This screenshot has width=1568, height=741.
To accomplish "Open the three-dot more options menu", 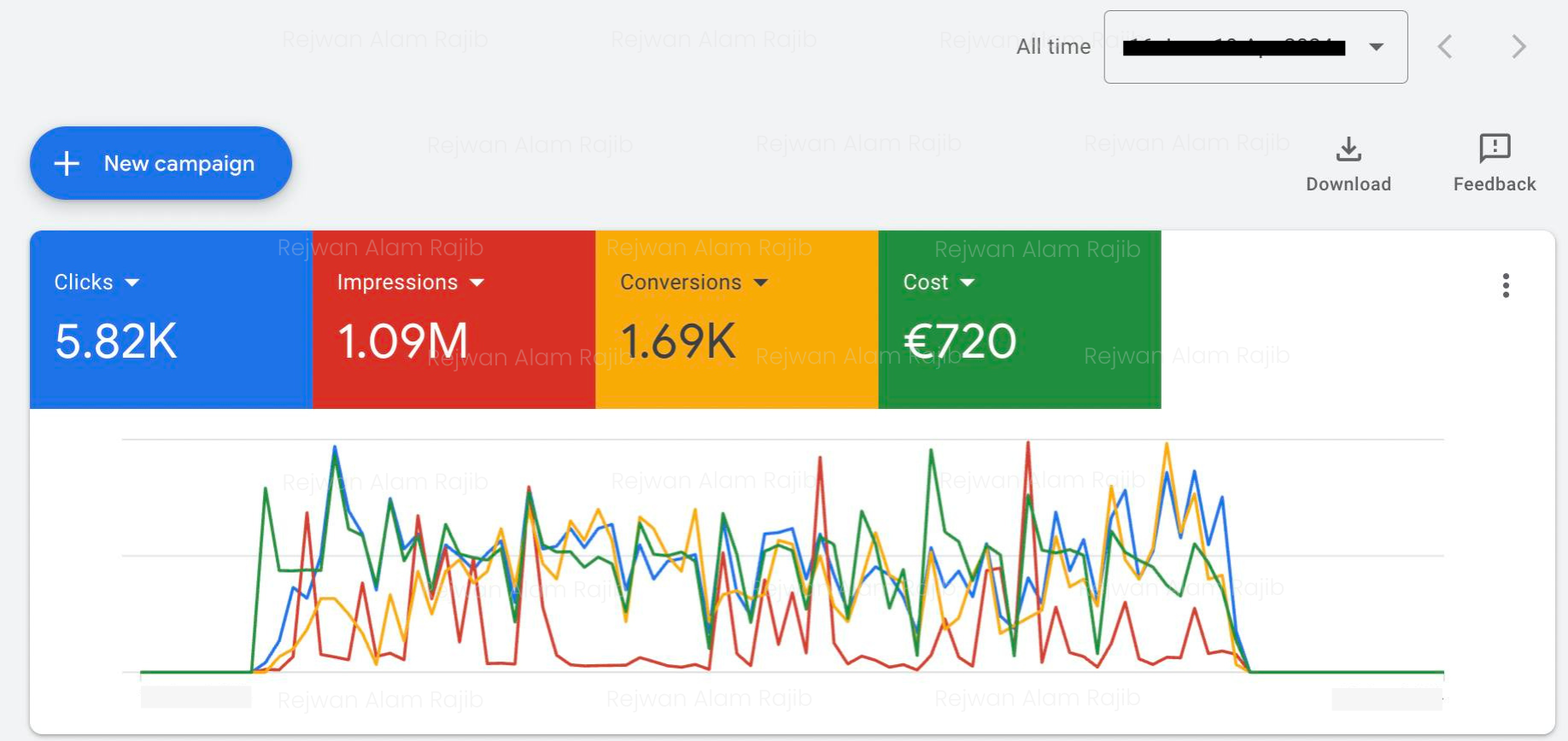I will [x=1506, y=285].
